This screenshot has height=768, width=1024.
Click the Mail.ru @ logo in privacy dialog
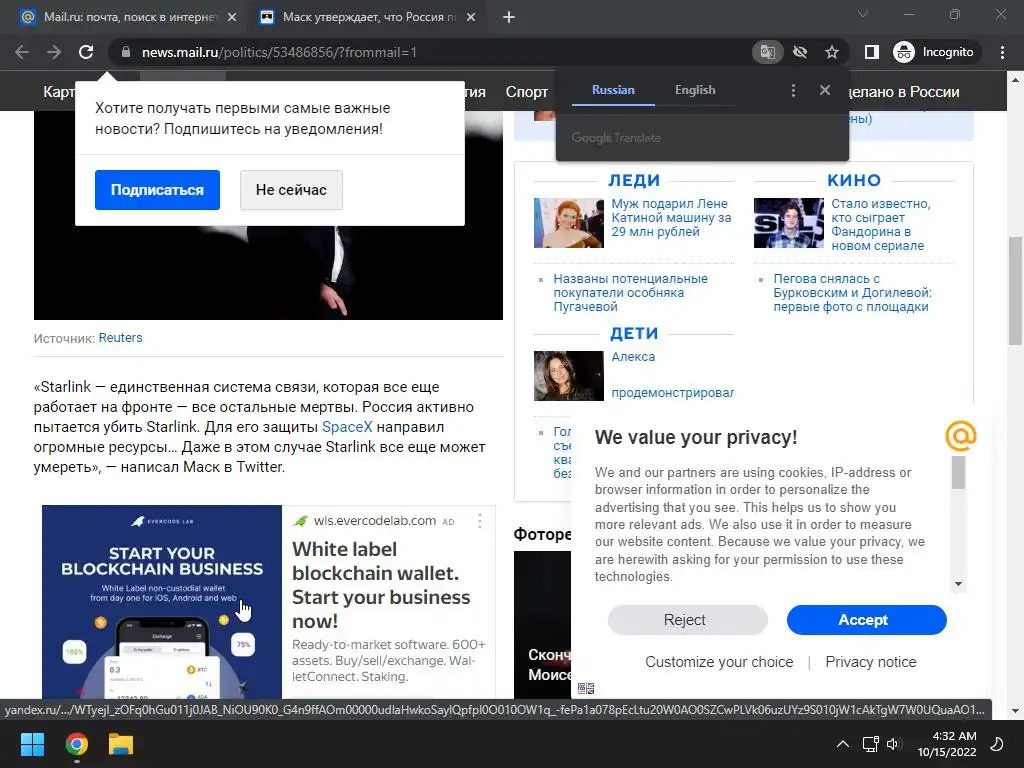coord(961,436)
